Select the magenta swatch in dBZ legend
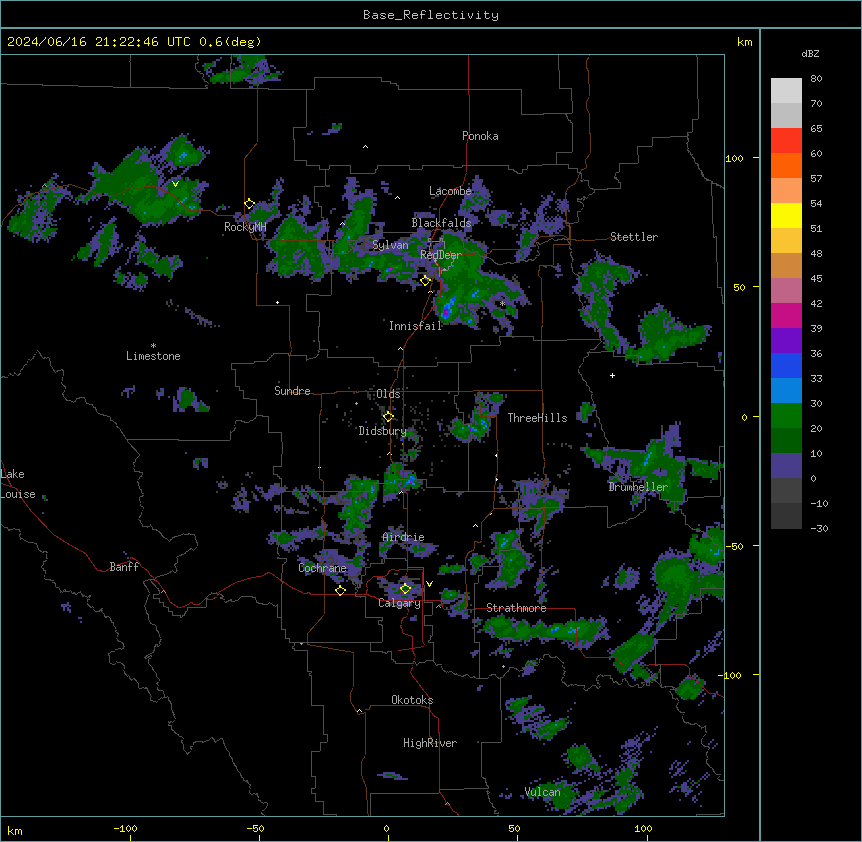 786,315
